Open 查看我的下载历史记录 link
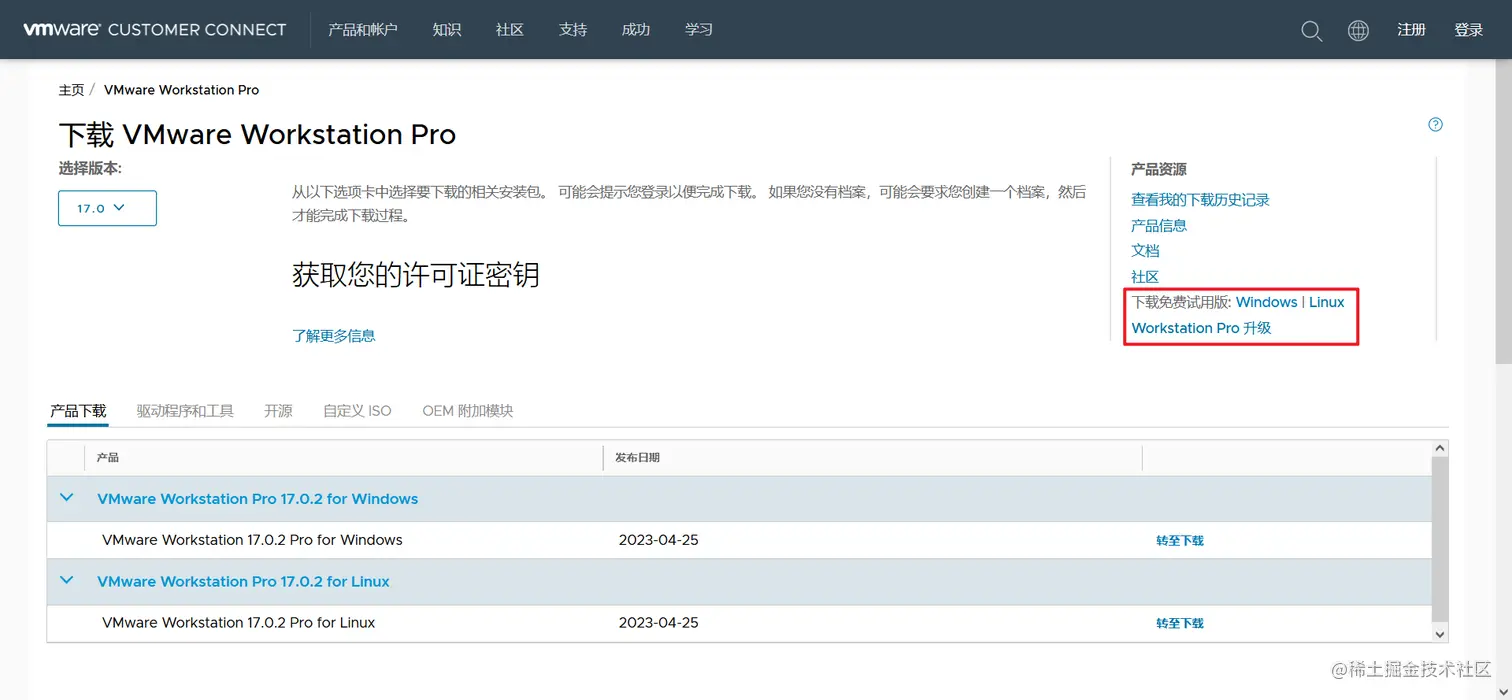 (1200, 200)
